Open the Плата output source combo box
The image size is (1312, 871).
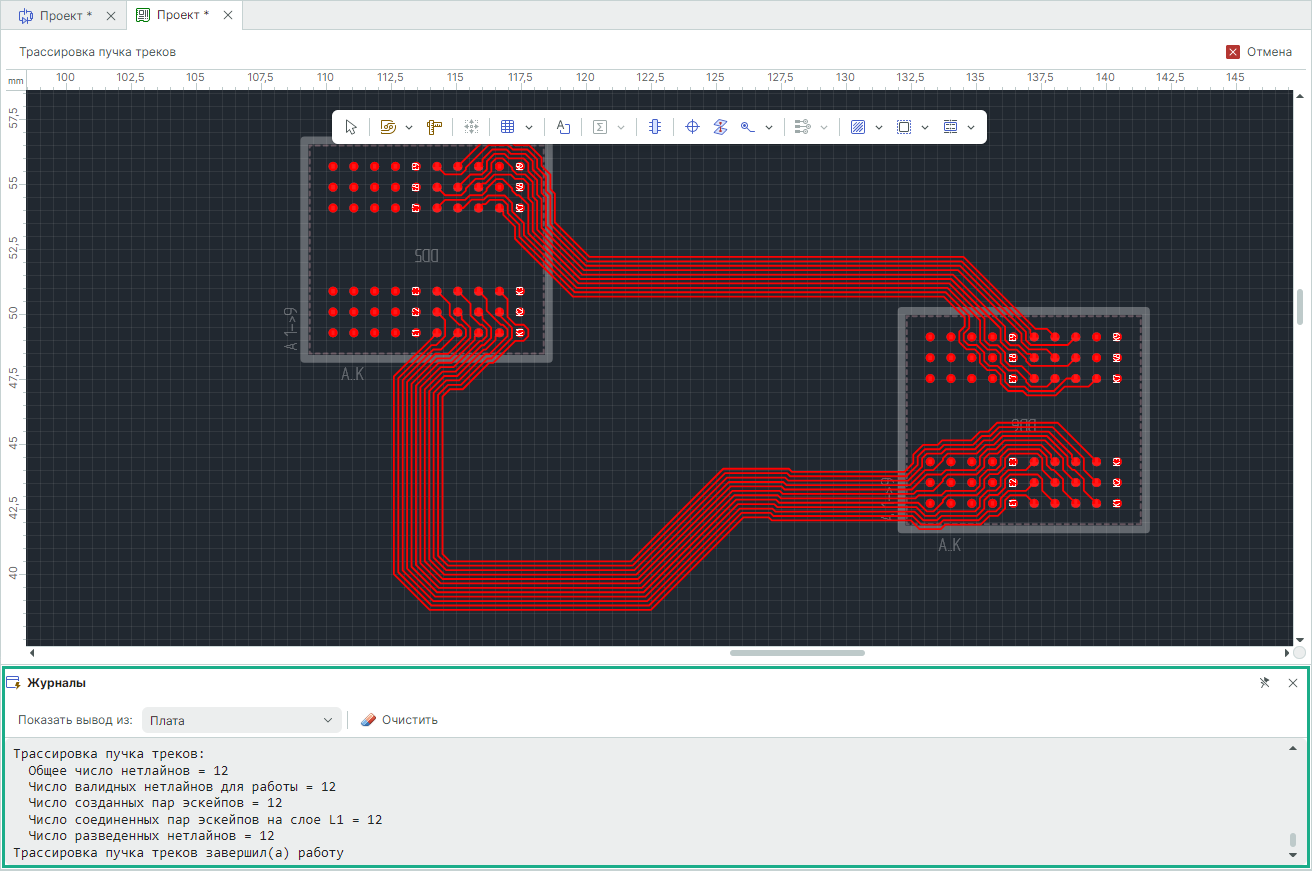[x=241, y=720]
